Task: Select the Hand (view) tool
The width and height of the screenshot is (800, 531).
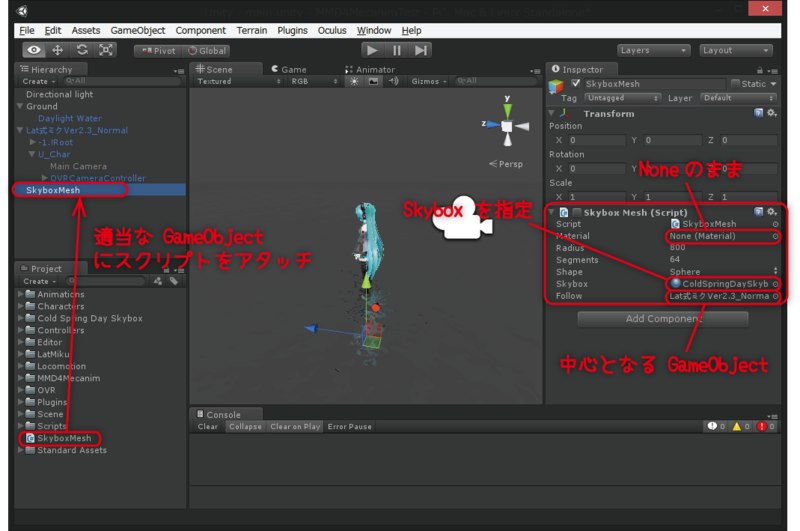Action: 34,50
